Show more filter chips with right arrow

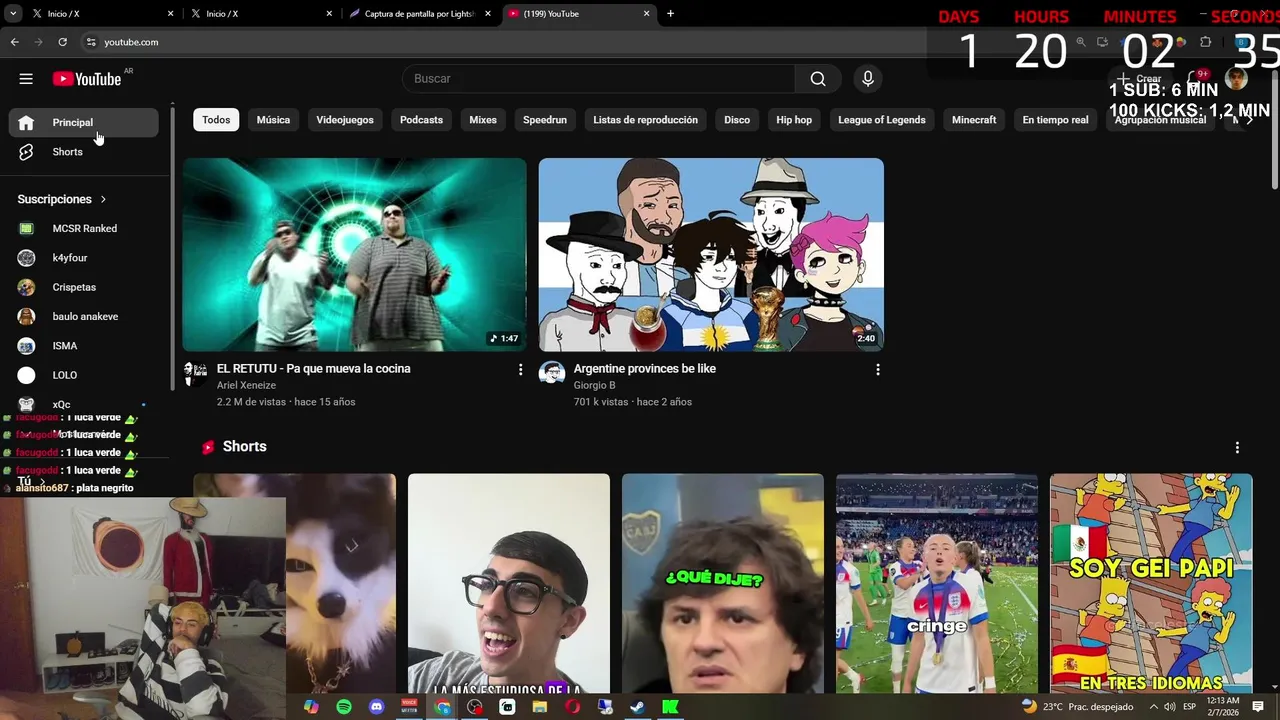coord(1248,120)
